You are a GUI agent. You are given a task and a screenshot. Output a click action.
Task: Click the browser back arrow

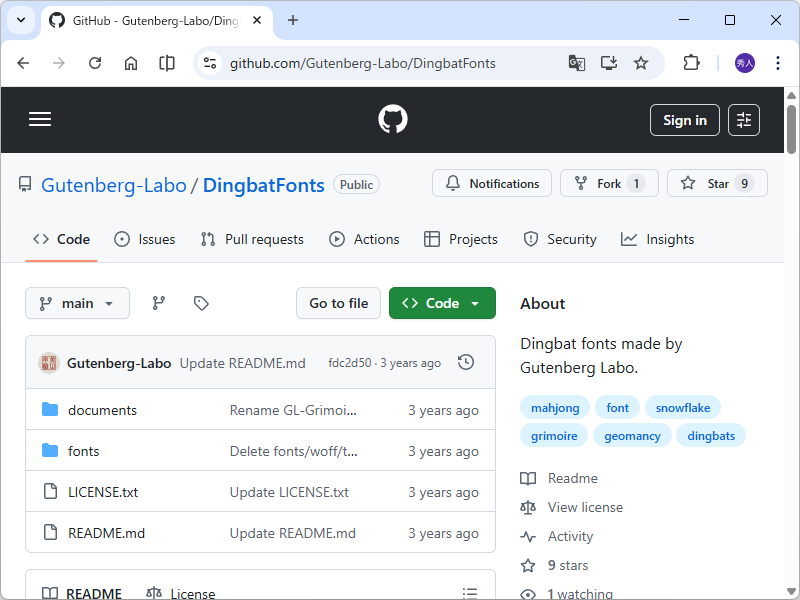[x=23, y=63]
